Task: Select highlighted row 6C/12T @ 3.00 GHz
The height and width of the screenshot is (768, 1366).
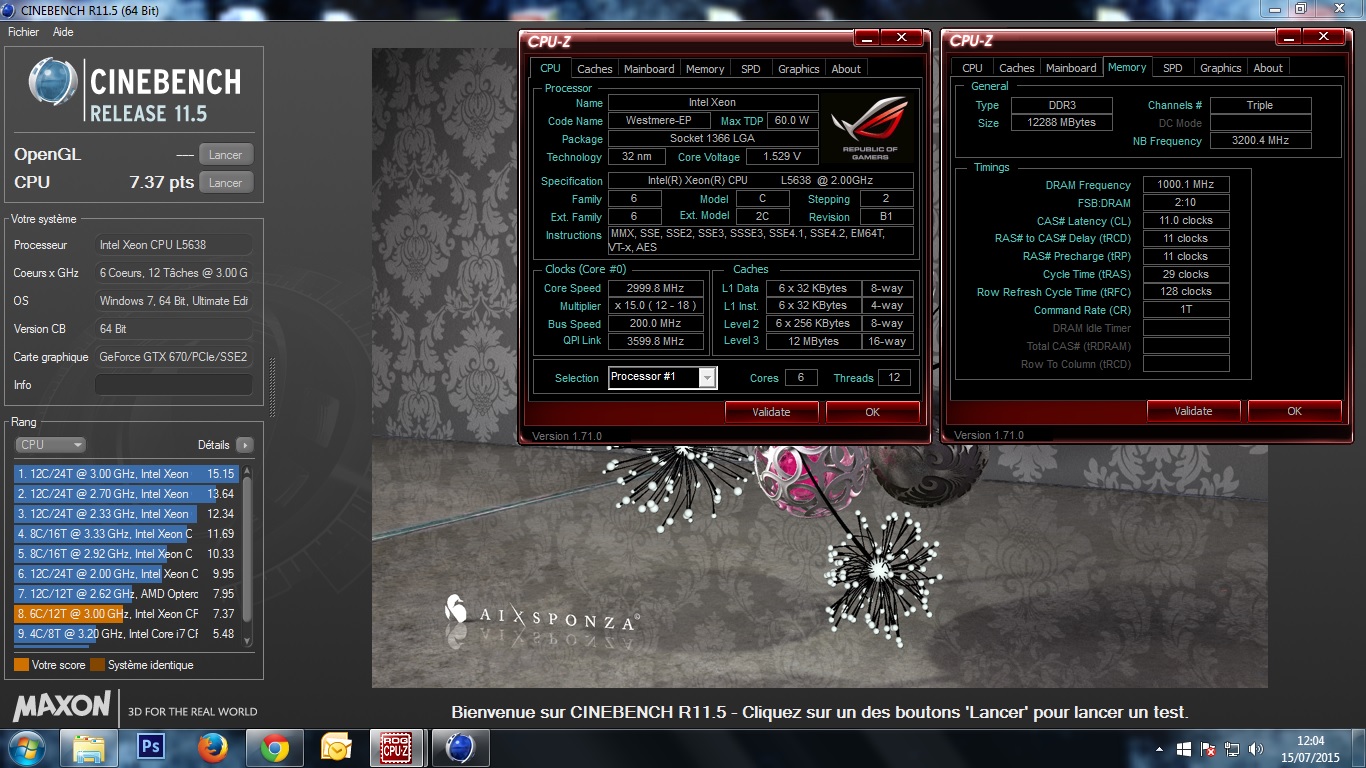Action: (x=126, y=614)
